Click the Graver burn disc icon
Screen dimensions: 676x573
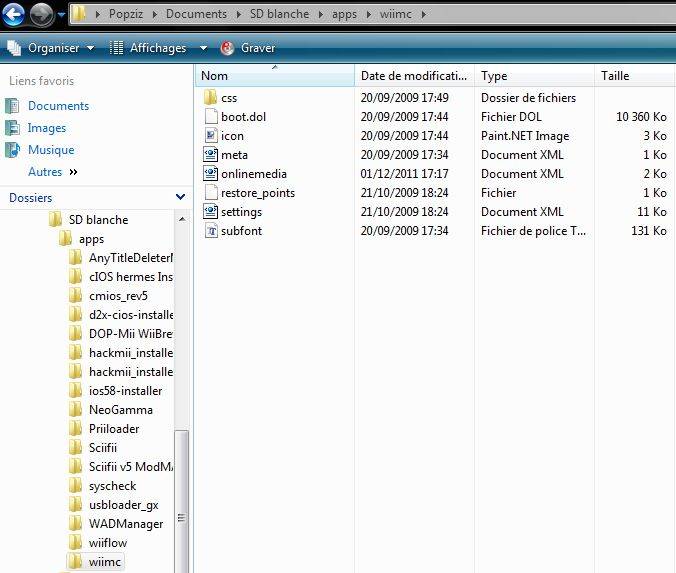point(228,48)
